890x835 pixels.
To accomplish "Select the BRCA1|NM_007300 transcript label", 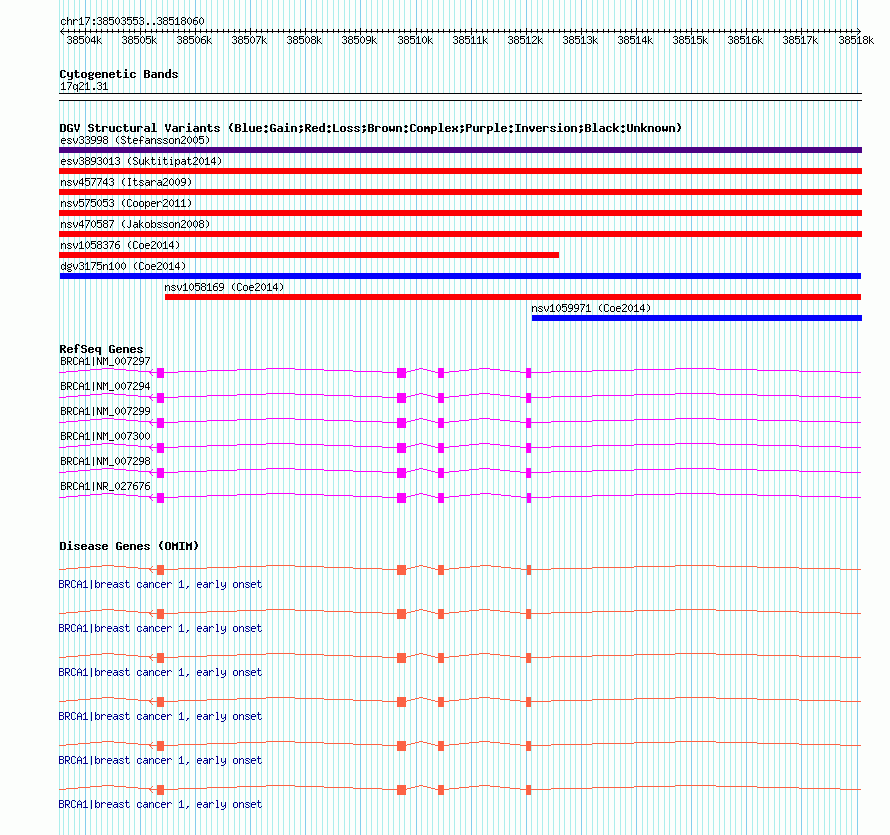I will pyautogui.click(x=105, y=436).
